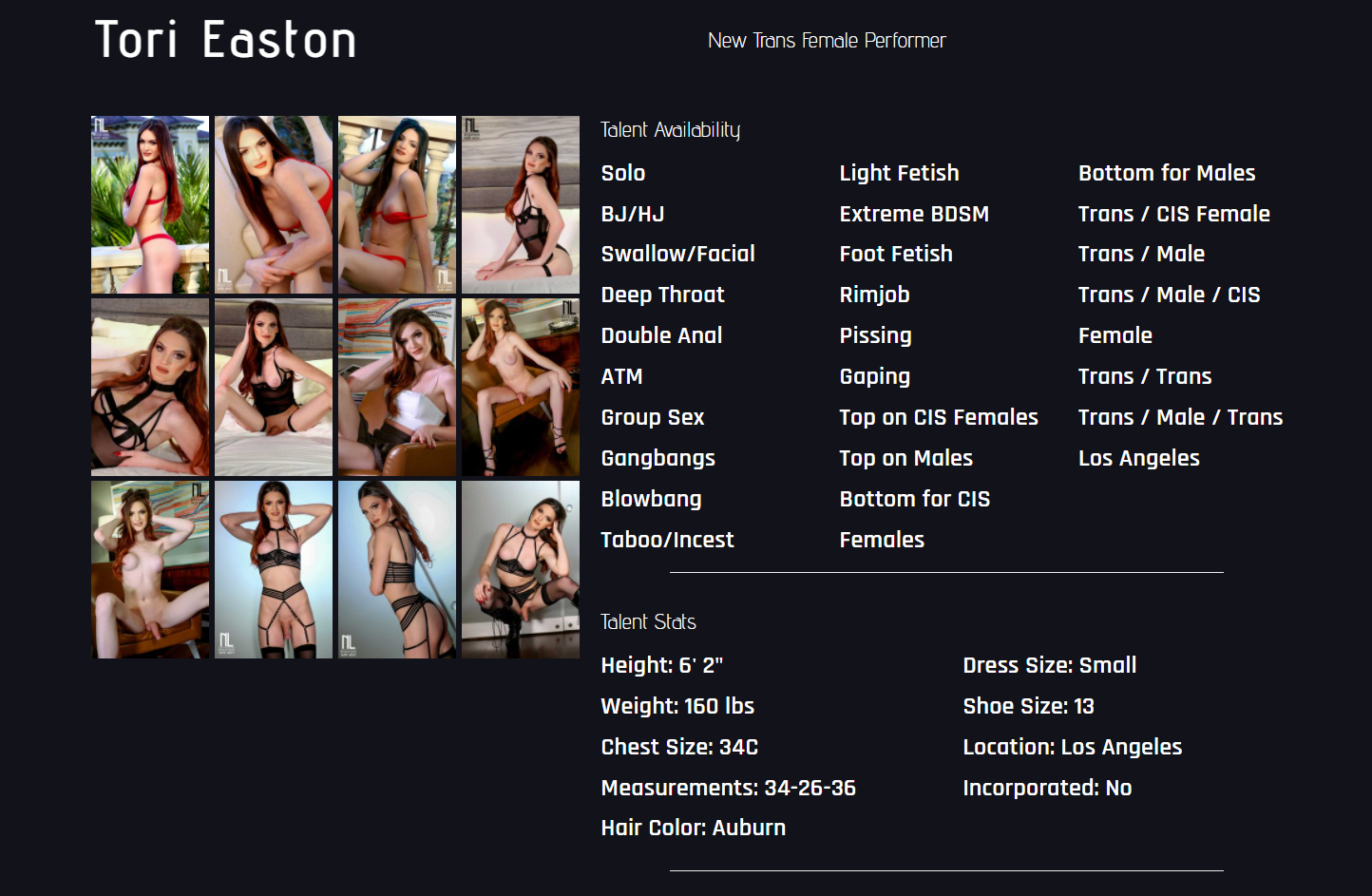Image resolution: width=1372 pixels, height=896 pixels.
Task: Open the thumbnail with palm trees in background
Action: point(150,204)
